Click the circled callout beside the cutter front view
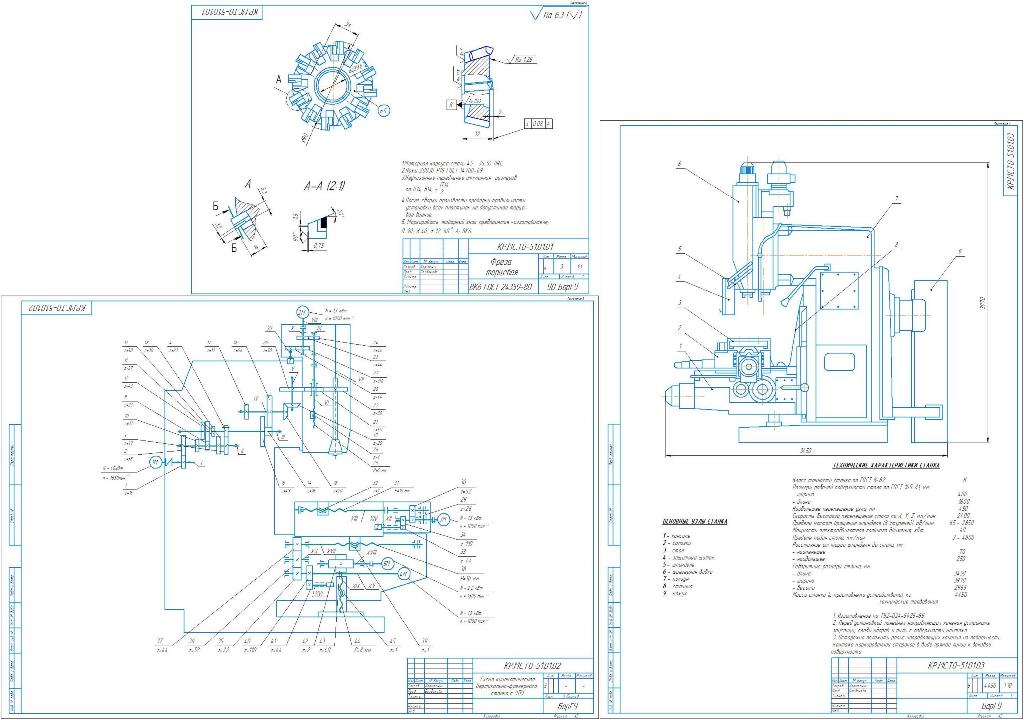Screen dimensions: 1024x720 [x=383, y=110]
